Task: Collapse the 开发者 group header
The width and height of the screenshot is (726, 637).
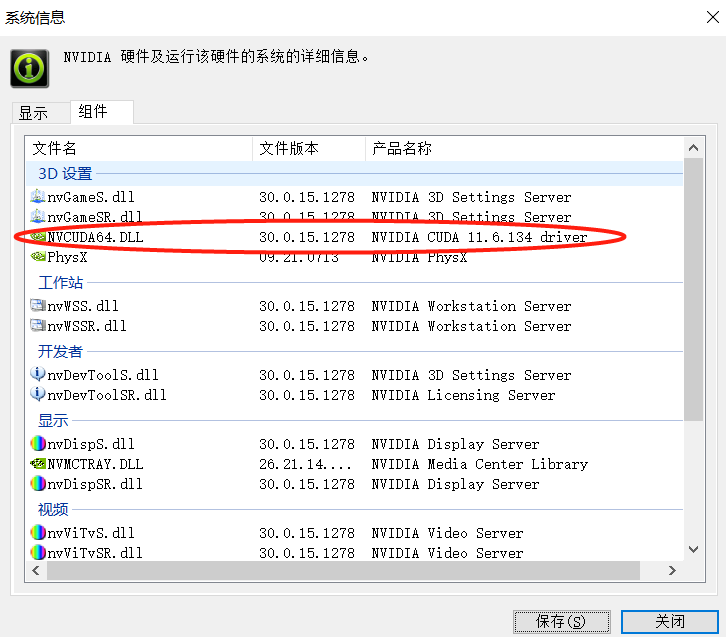Action: click(60, 352)
